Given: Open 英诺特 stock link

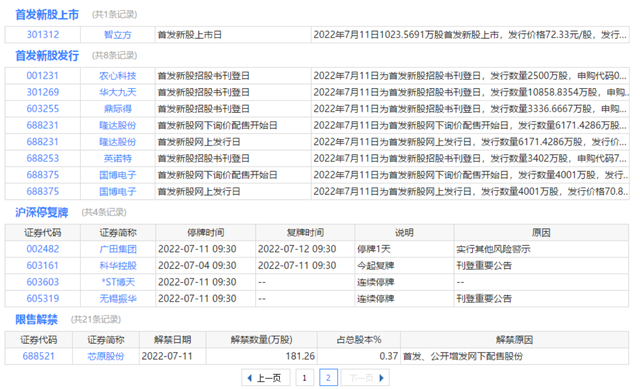Looking at the screenshot, I should (x=118, y=158).
